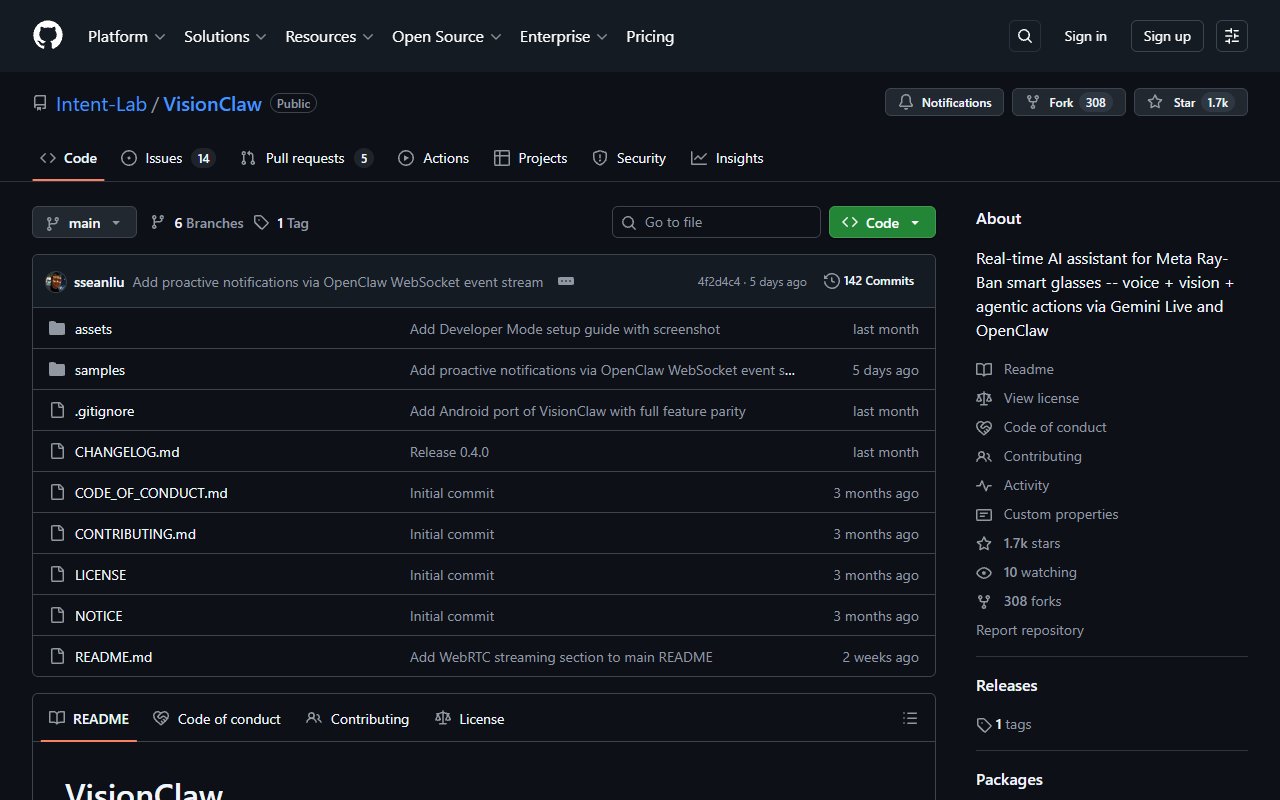Select the Security shield icon tab
Viewport: 1280px width, 800px height.
pyautogui.click(x=599, y=158)
